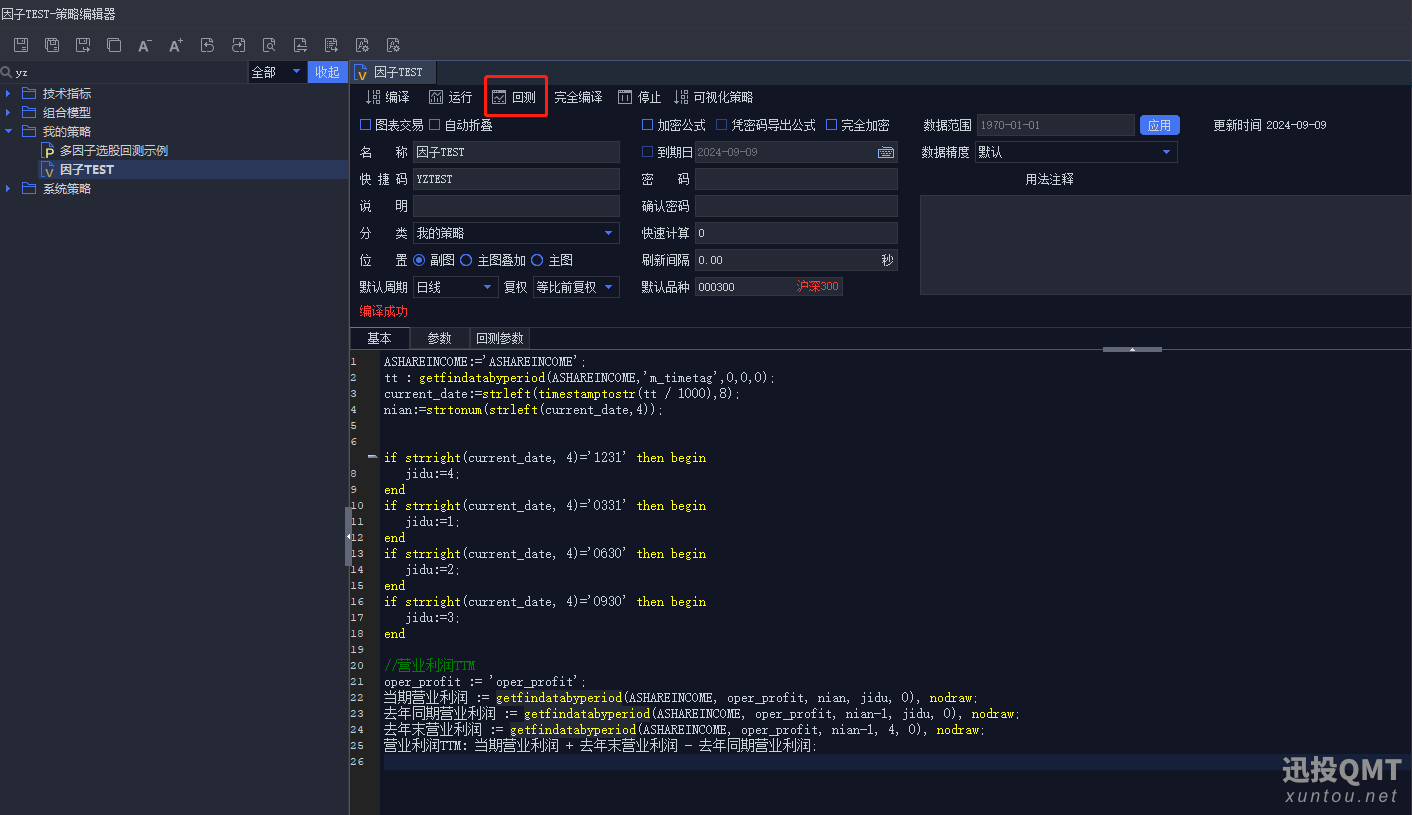Expand the 系统策略 tree node
Image resolution: width=1412 pixels, height=815 pixels.
pyautogui.click(x=8, y=188)
